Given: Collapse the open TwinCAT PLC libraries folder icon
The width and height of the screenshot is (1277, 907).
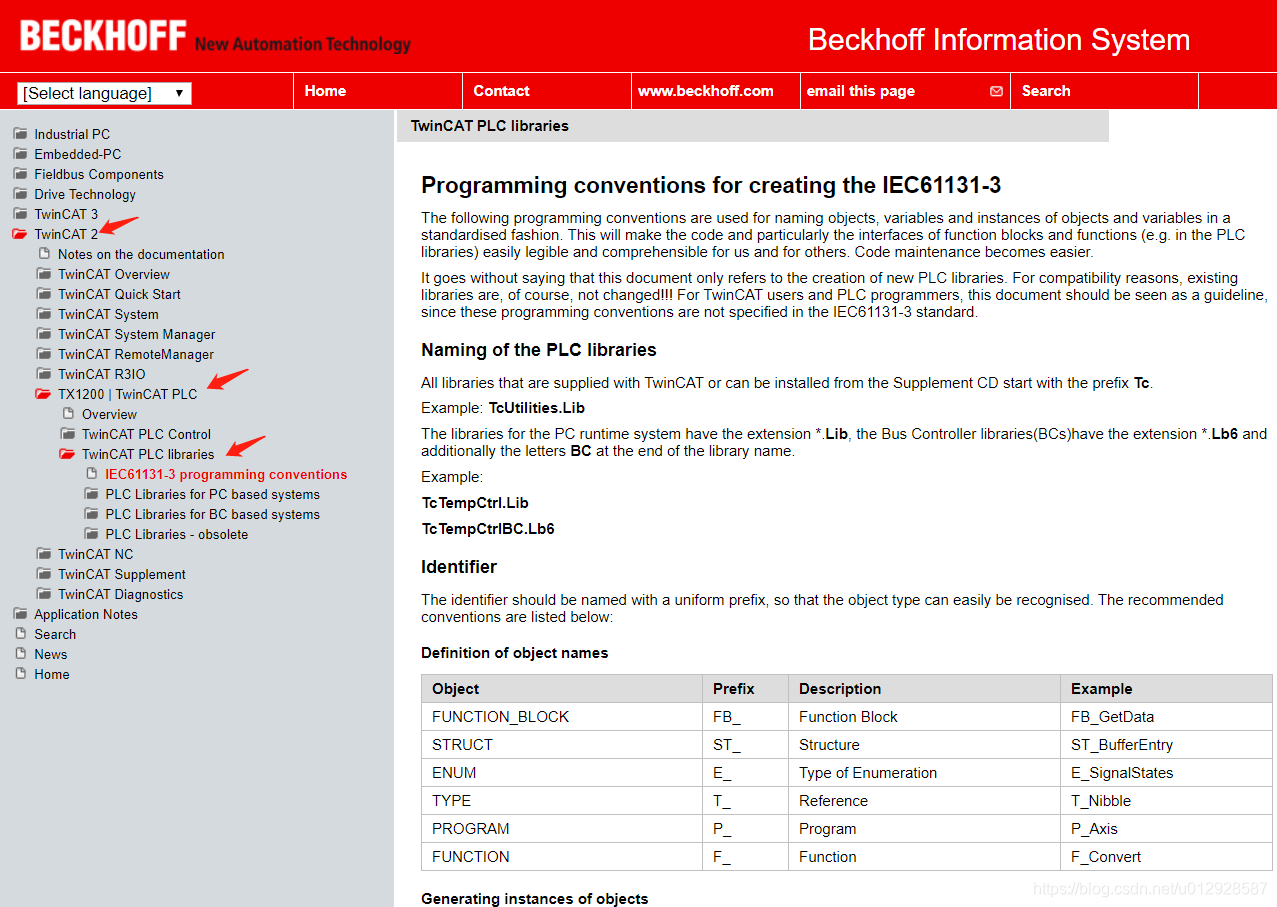Looking at the screenshot, I should tap(68, 454).
